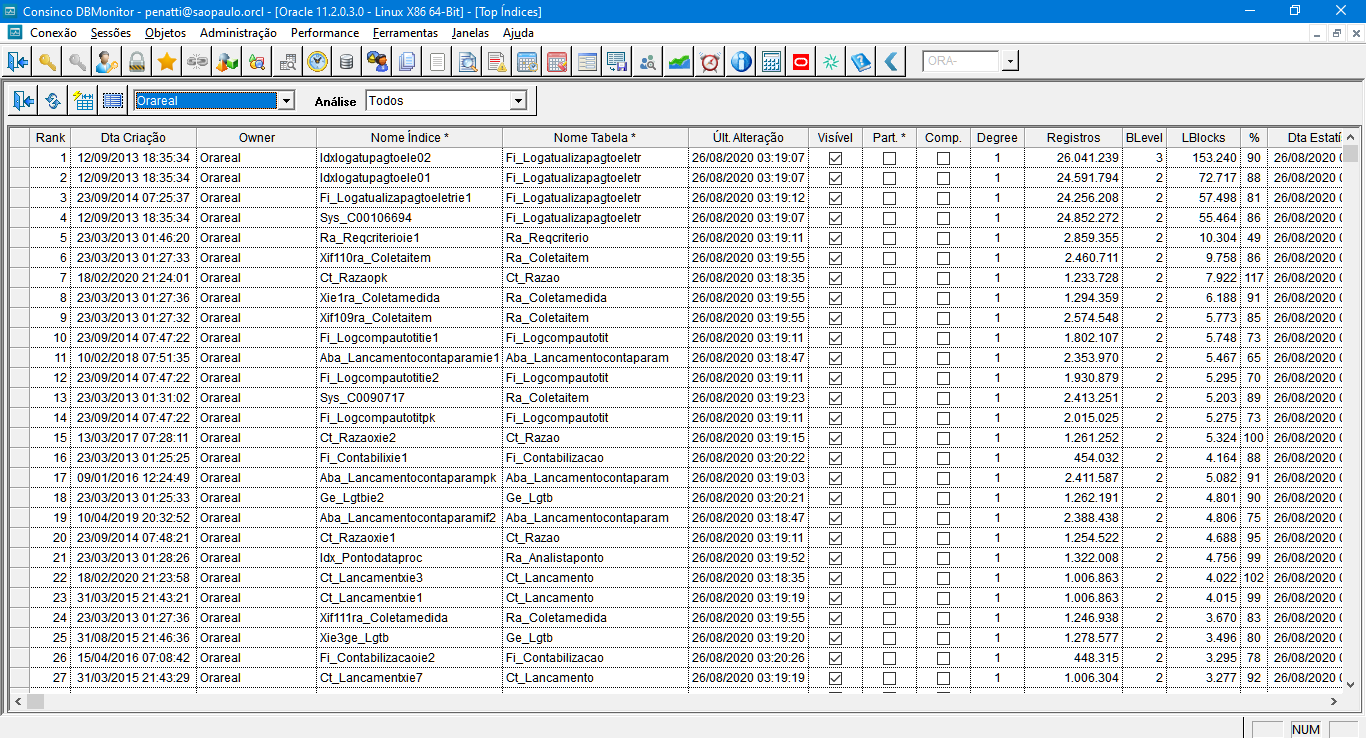Click the green area chart icon
Image resolution: width=1366 pixels, height=738 pixels.
[x=680, y=62]
